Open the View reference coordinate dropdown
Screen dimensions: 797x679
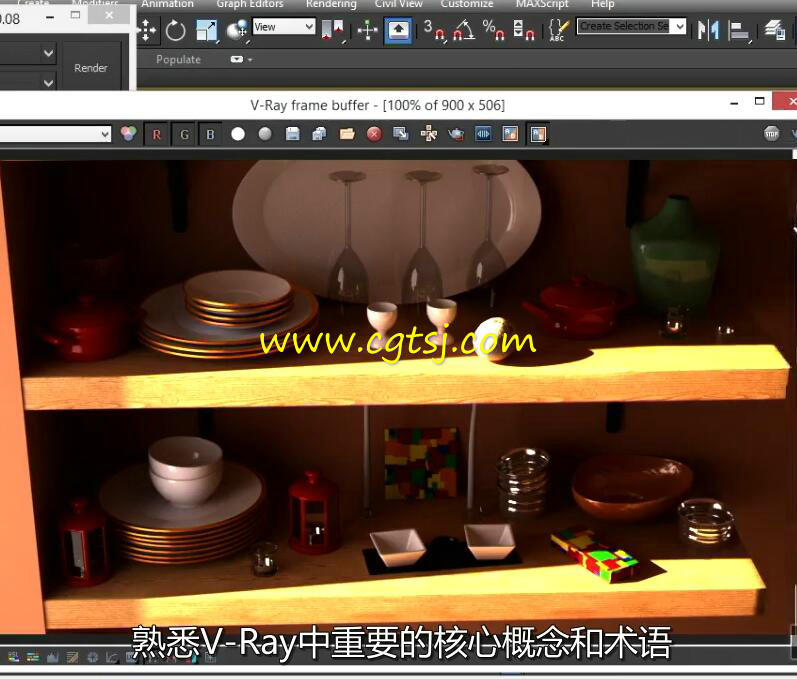284,26
